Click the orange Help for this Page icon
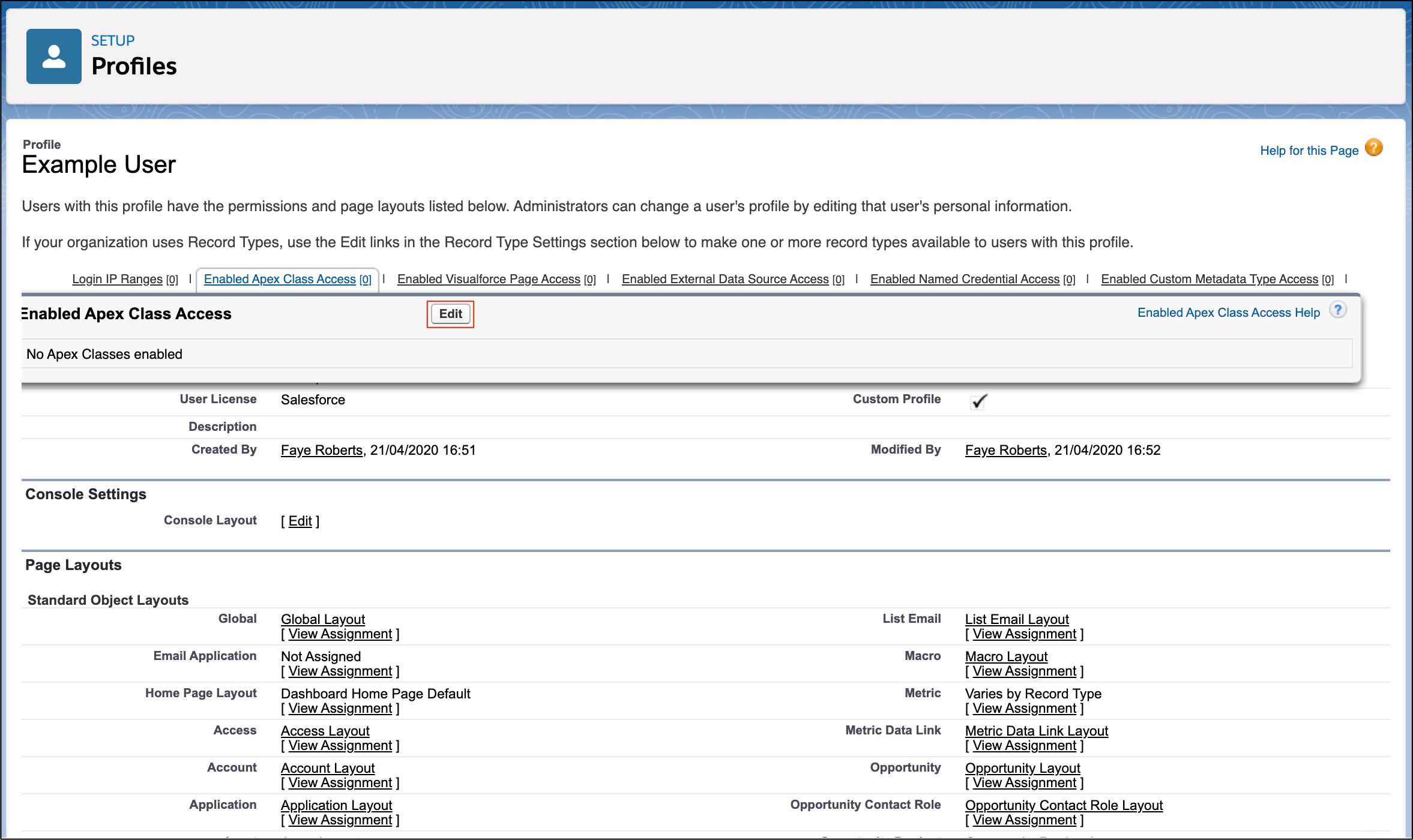The width and height of the screenshot is (1413, 840). (x=1373, y=148)
